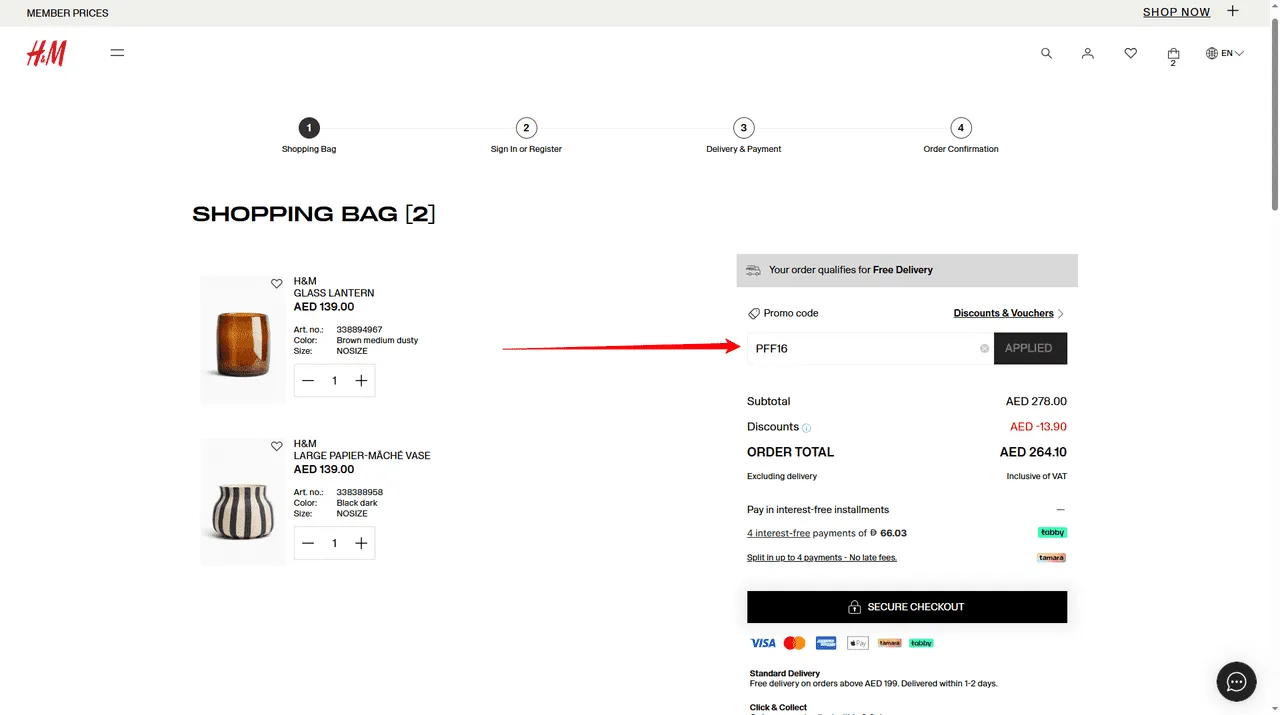Click the tamara icon below checkout
This screenshot has width=1280, height=715.
point(890,643)
